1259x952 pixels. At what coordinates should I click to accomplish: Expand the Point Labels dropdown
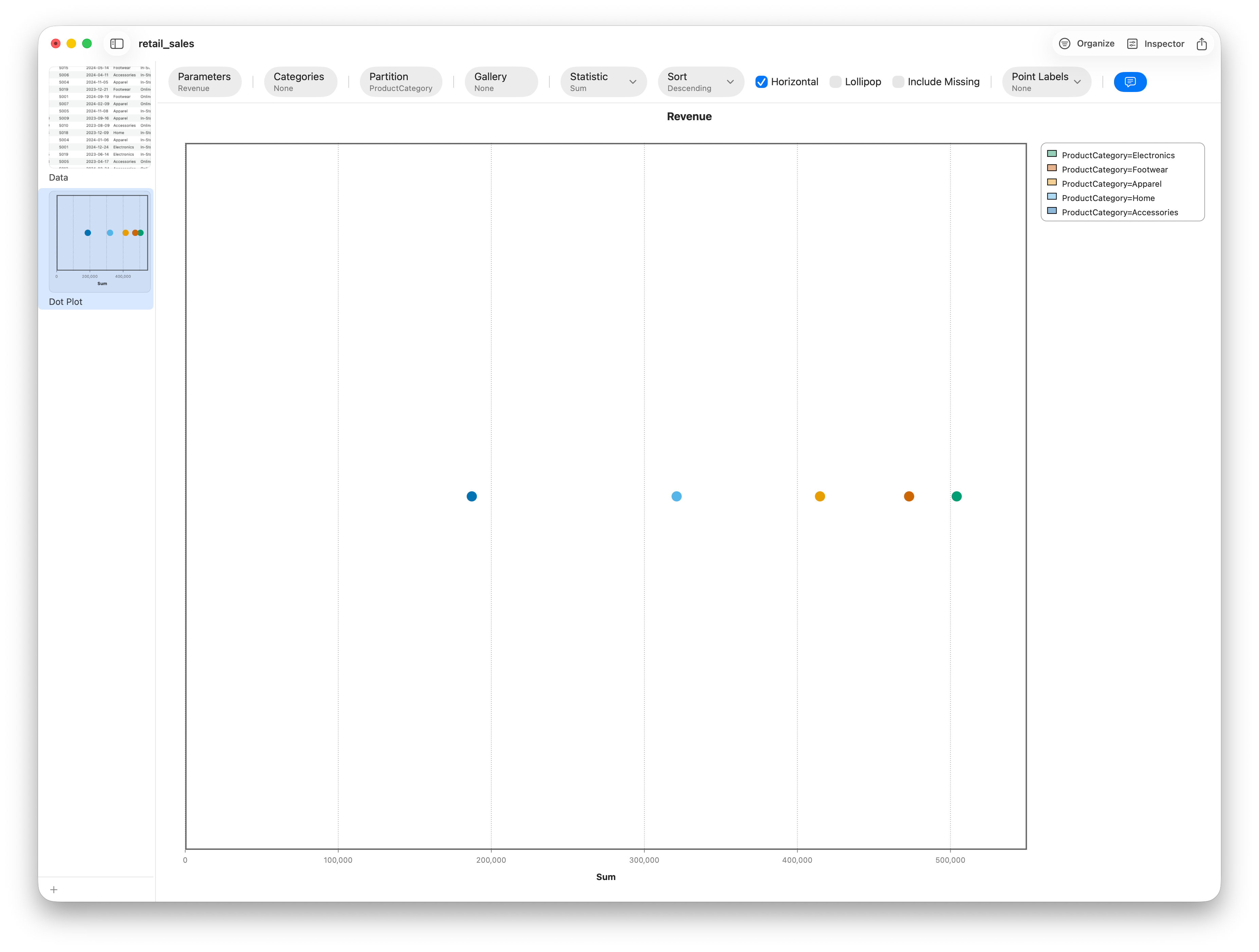[1046, 82]
